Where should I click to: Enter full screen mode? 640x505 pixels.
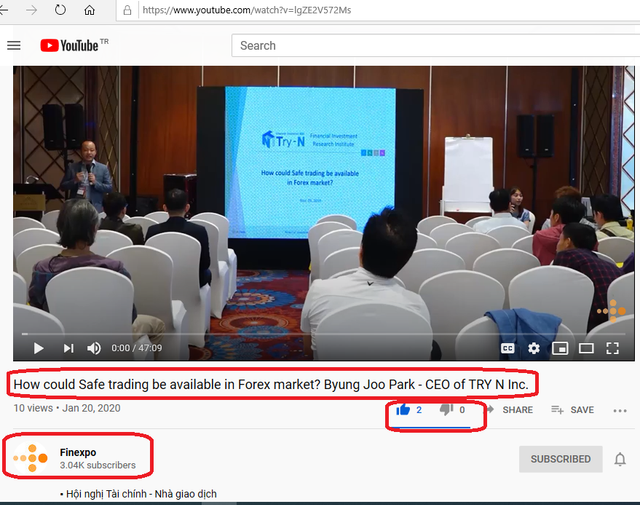pyautogui.click(x=612, y=348)
